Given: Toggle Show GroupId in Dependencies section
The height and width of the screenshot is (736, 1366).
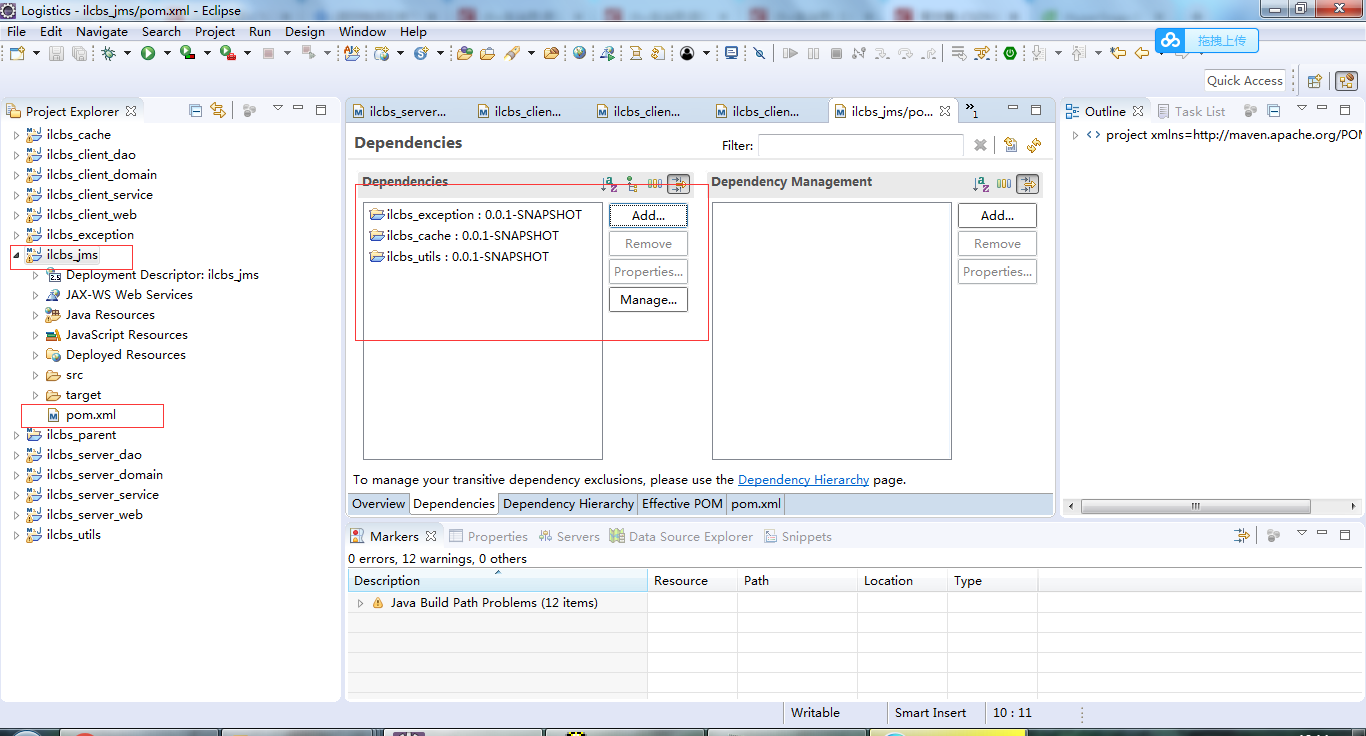Looking at the screenshot, I should [x=655, y=184].
